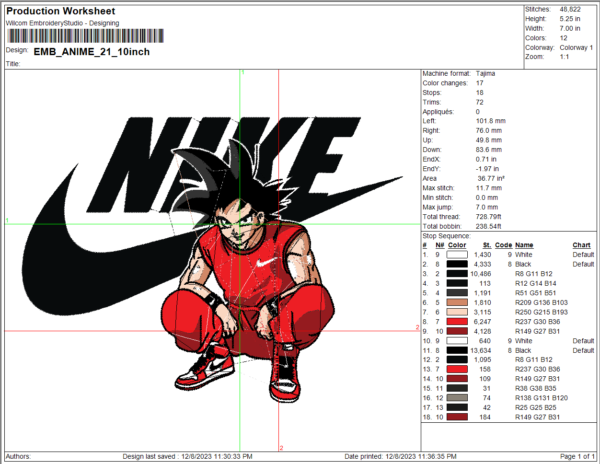Click the stitch count 4,128
This screenshot has height=464, width=600.
click(483, 331)
